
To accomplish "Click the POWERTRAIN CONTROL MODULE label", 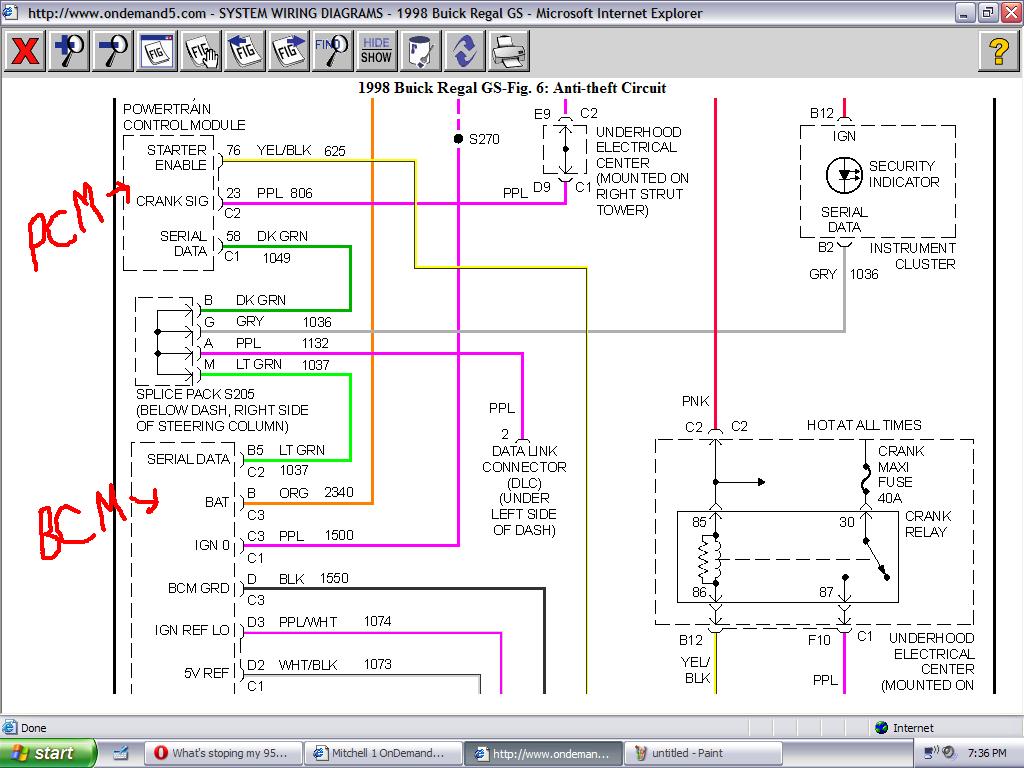I will coord(184,117).
